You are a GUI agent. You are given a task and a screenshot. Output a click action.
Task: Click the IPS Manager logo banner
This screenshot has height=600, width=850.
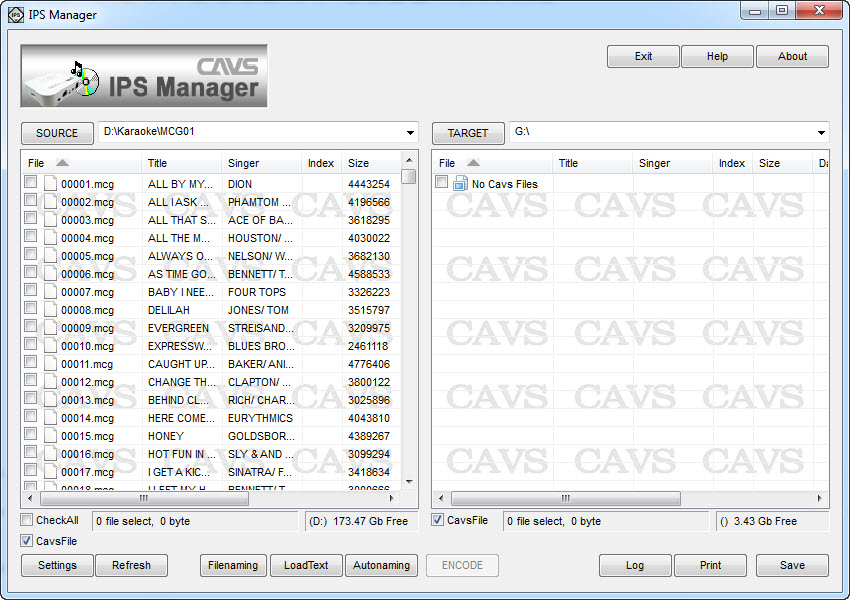tap(144, 76)
